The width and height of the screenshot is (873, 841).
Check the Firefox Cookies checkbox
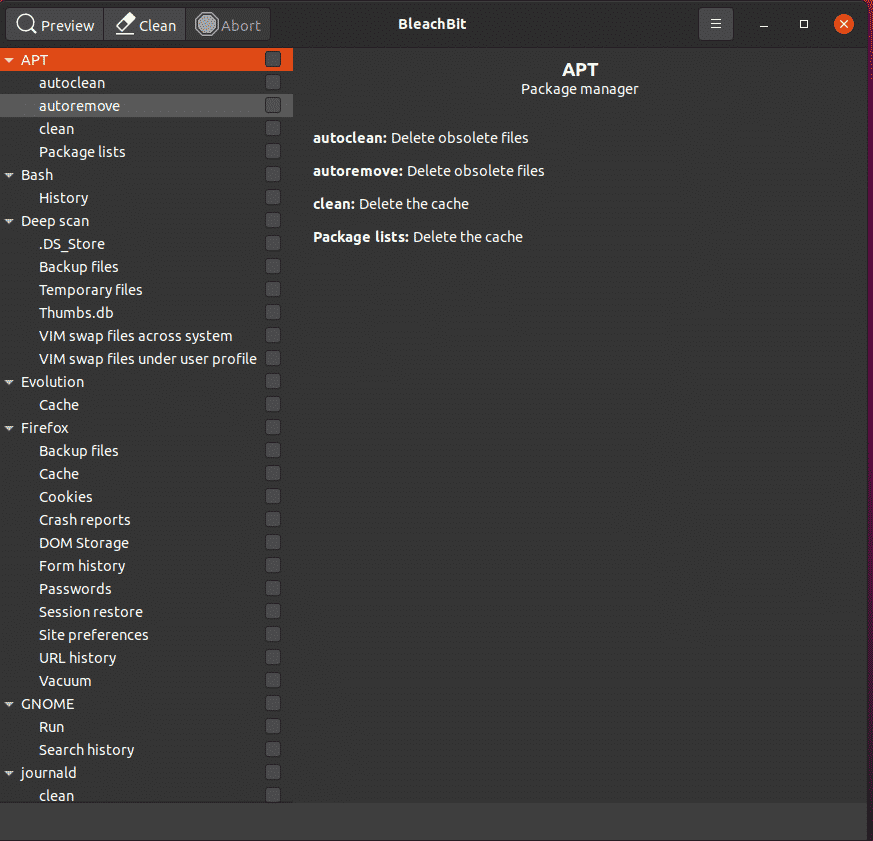coord(273,496)
